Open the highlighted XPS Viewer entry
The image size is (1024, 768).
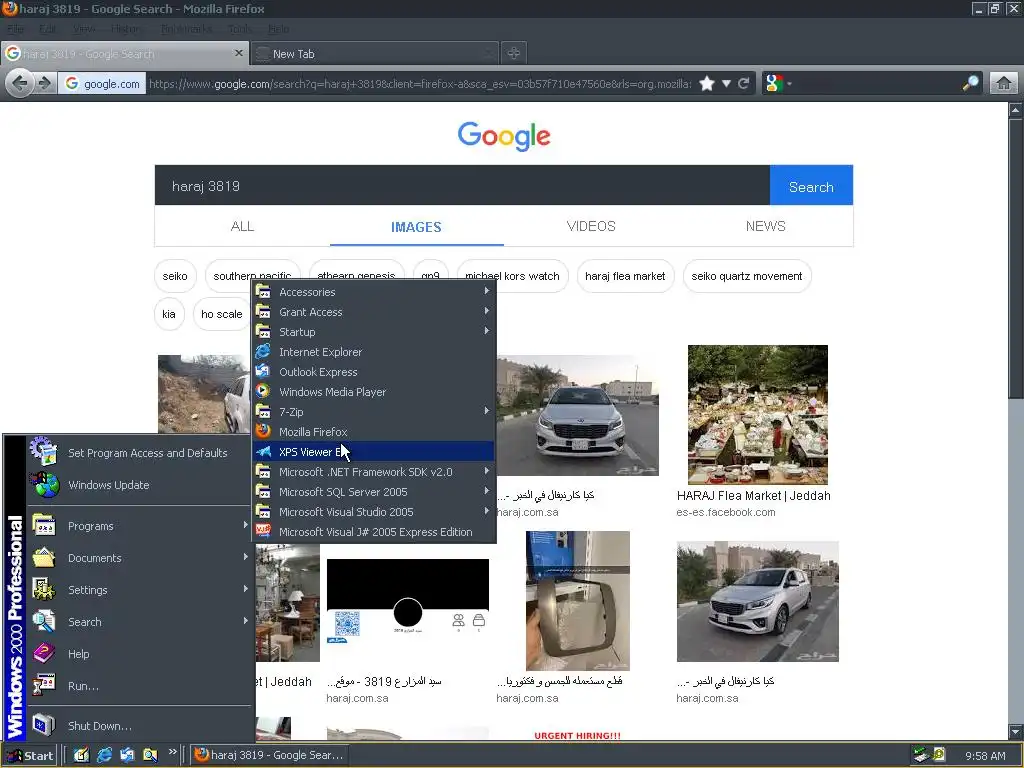374,452
